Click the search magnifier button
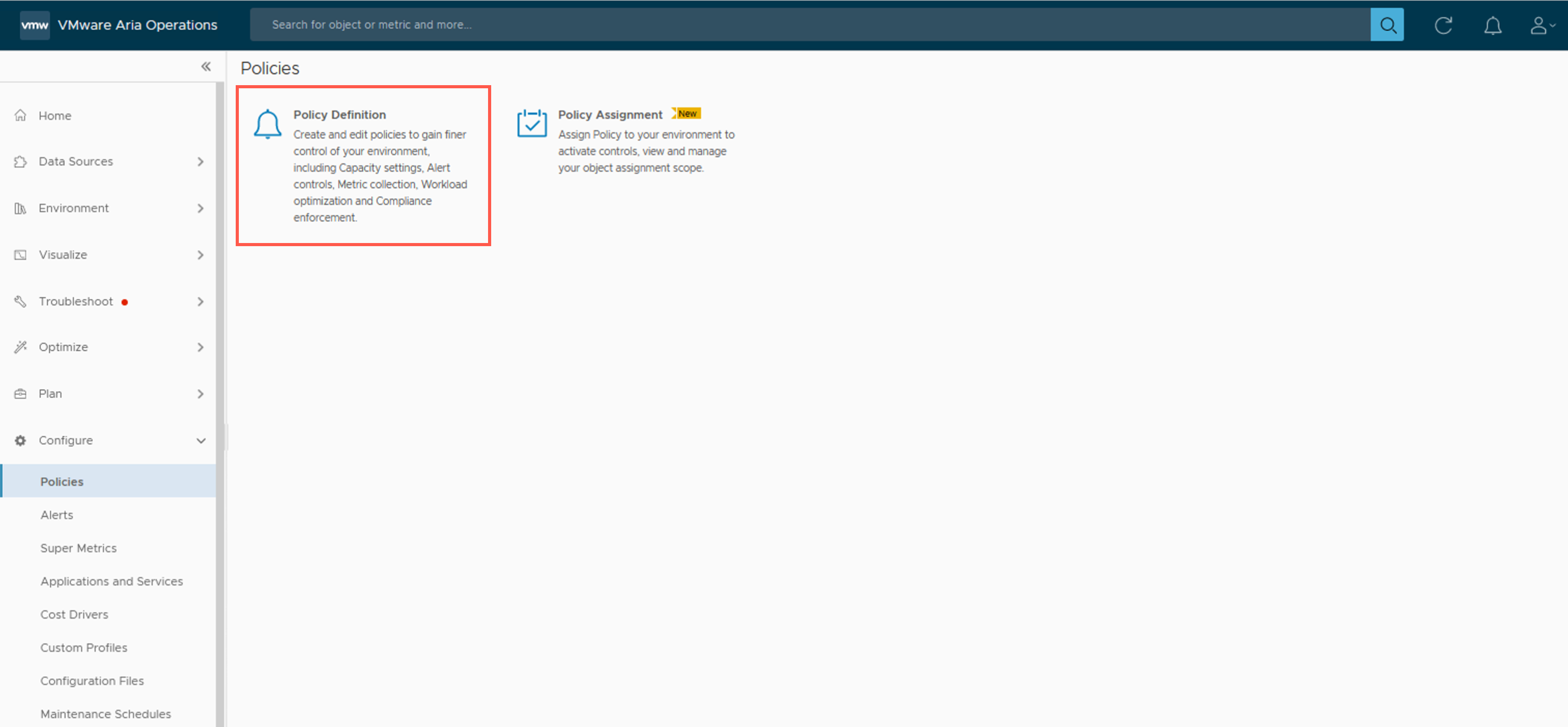 pos(1387,25)
